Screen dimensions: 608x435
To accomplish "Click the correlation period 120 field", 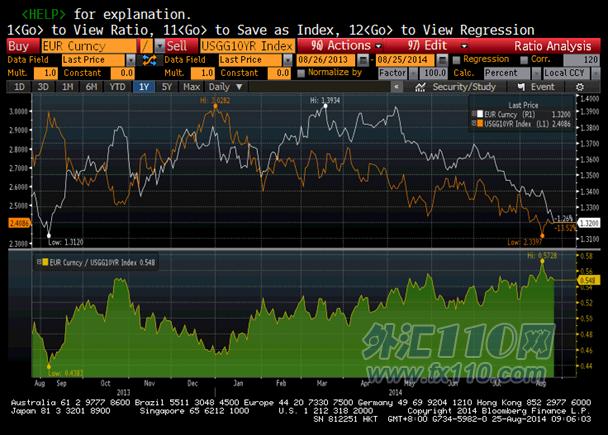I will (x=581, y=60).
